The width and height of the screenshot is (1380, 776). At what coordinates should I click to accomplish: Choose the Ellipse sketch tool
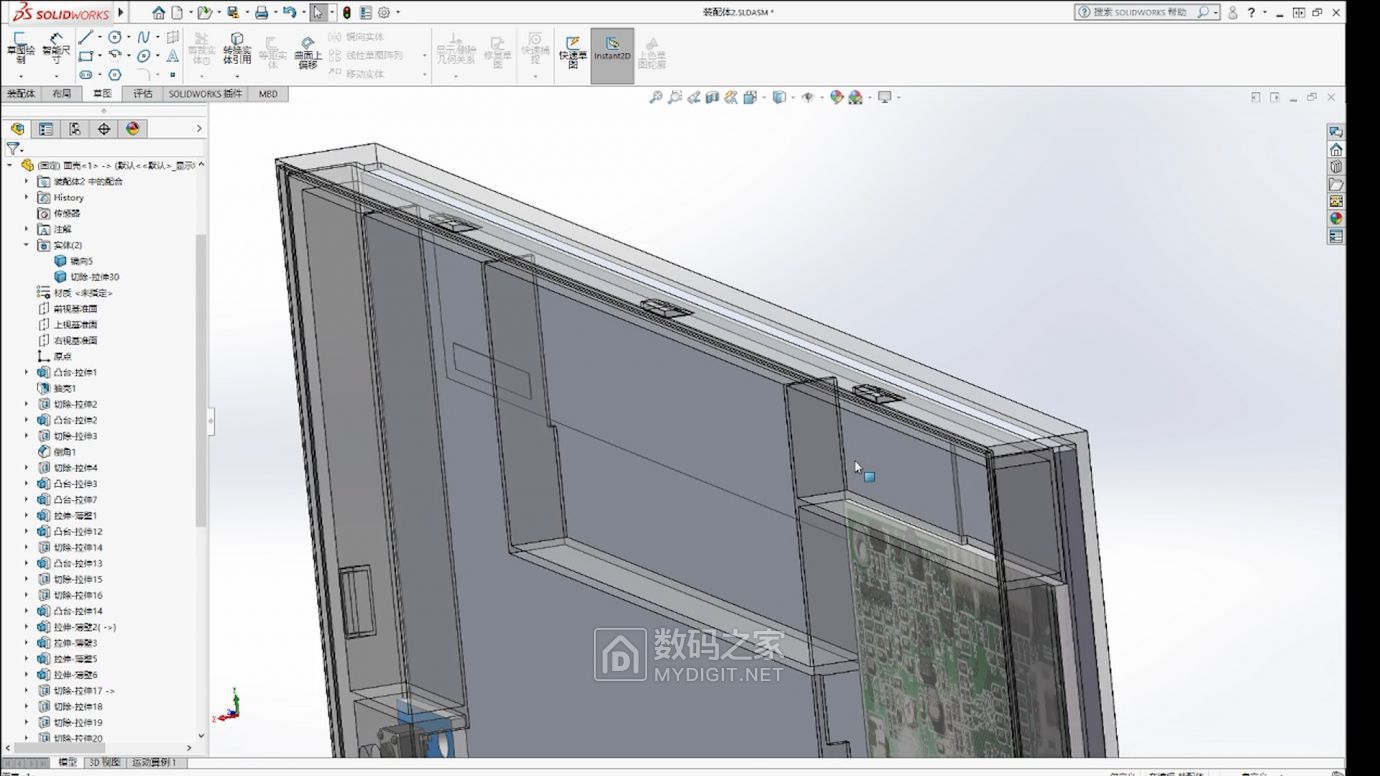click(144, 56)
